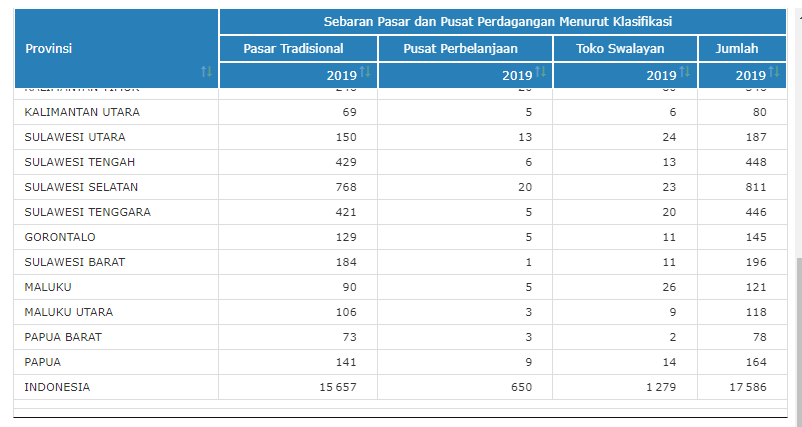Image resolution: width=802 pixels, height=427 pixels.
Task: Select the GORONTALO row name
Action: 60,237
